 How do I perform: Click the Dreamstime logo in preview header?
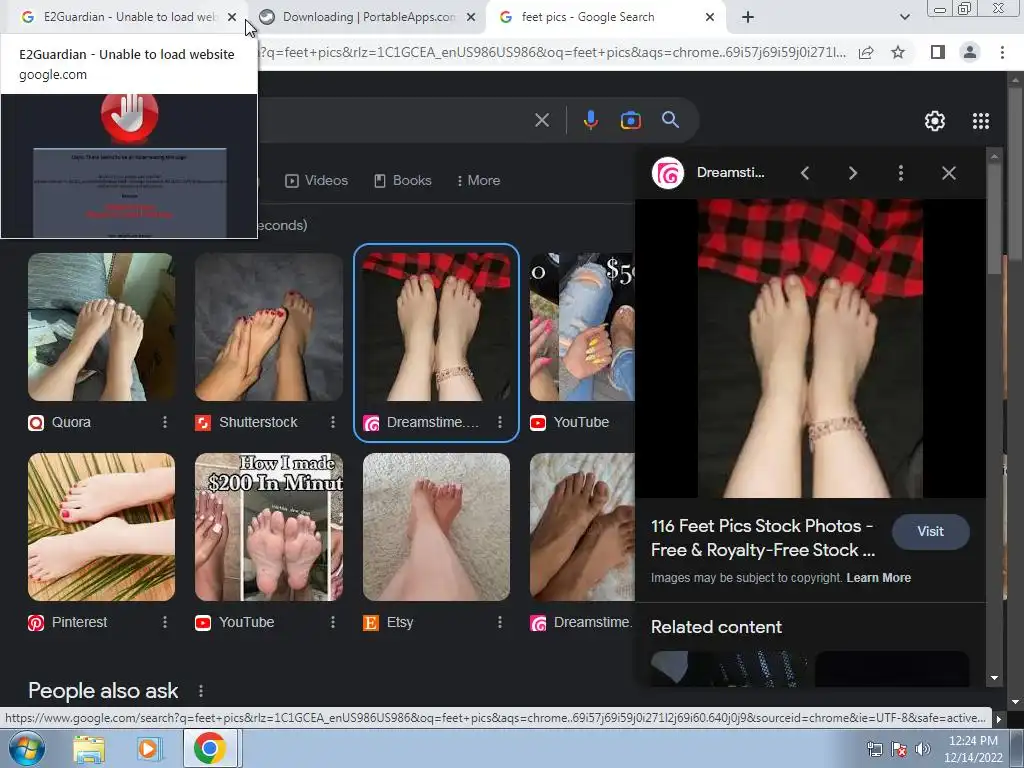tap(668, 173)
